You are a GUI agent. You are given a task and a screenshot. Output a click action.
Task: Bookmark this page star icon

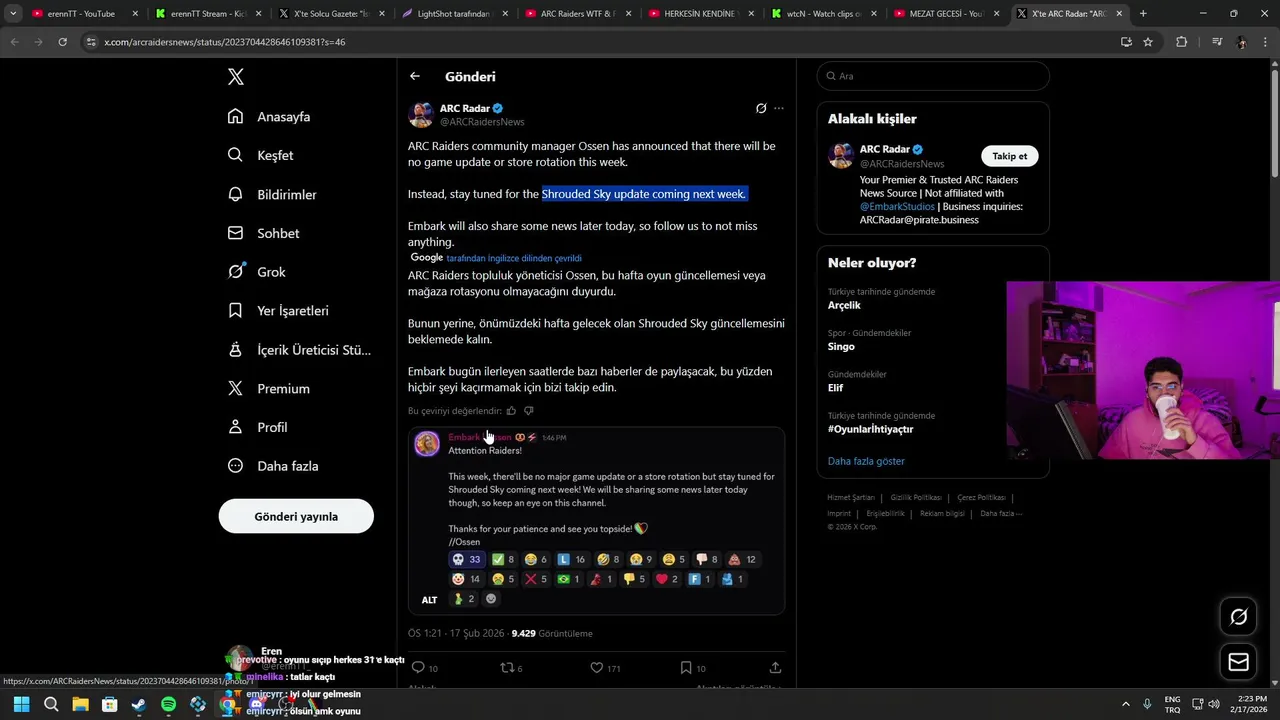click(1148, 42)
